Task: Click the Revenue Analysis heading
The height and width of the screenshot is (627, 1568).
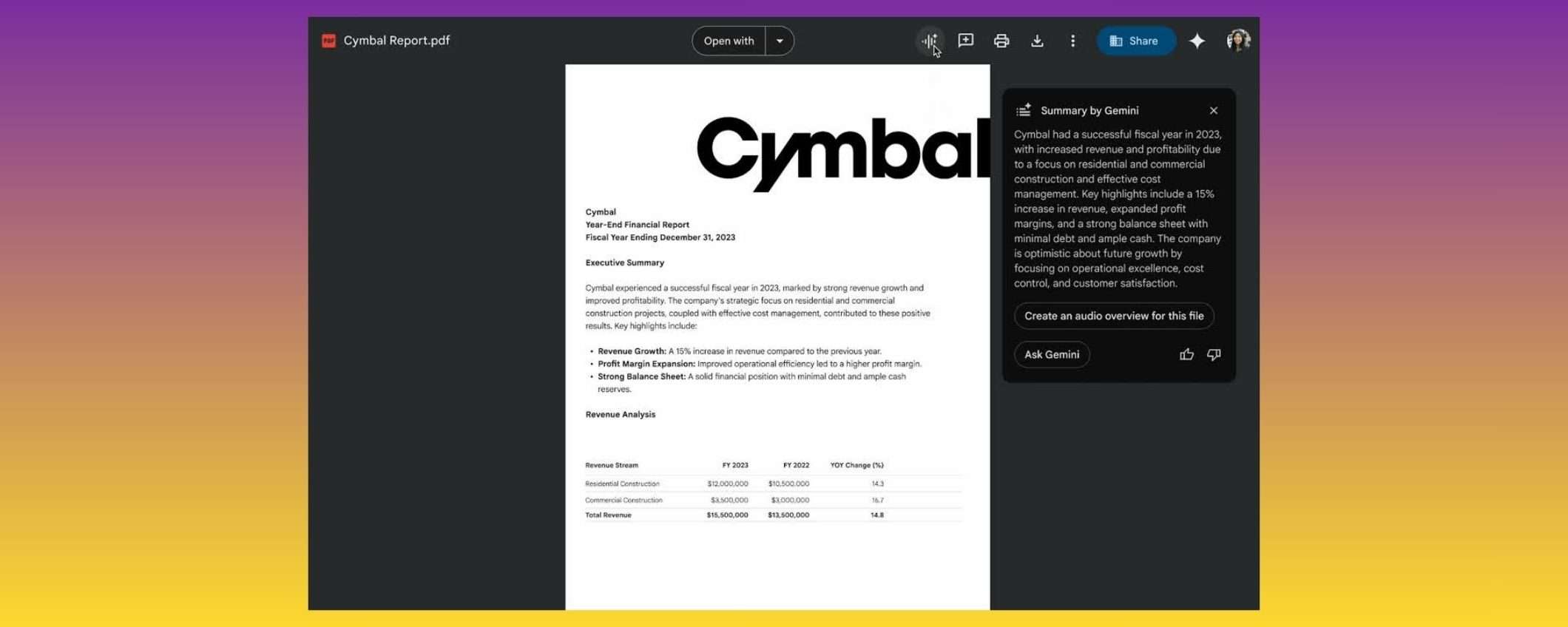Action: tap(620, 415)
